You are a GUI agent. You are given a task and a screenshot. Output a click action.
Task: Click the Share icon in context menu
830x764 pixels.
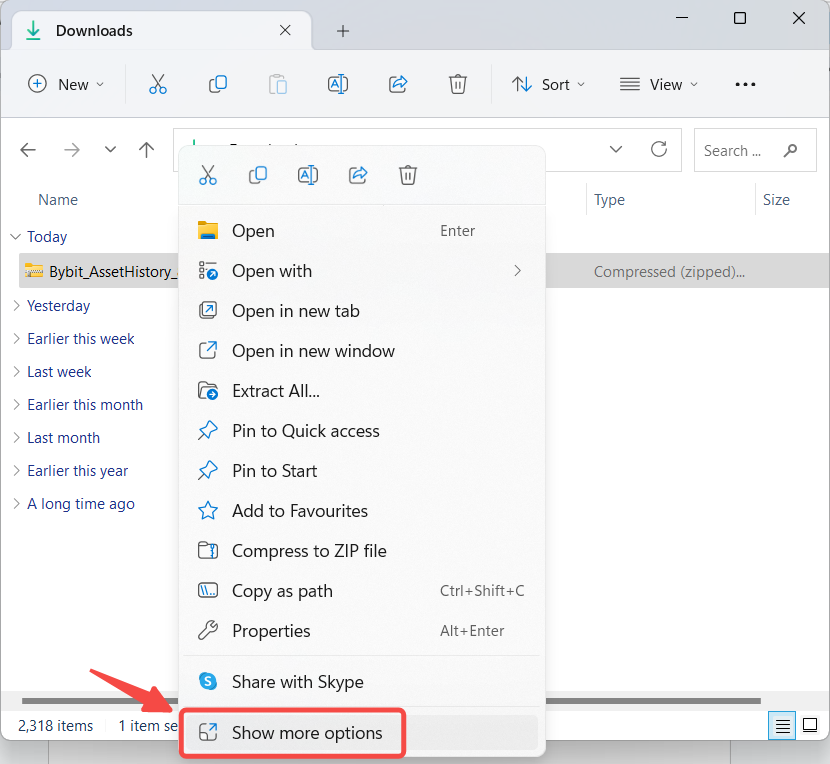click(358, 175)
